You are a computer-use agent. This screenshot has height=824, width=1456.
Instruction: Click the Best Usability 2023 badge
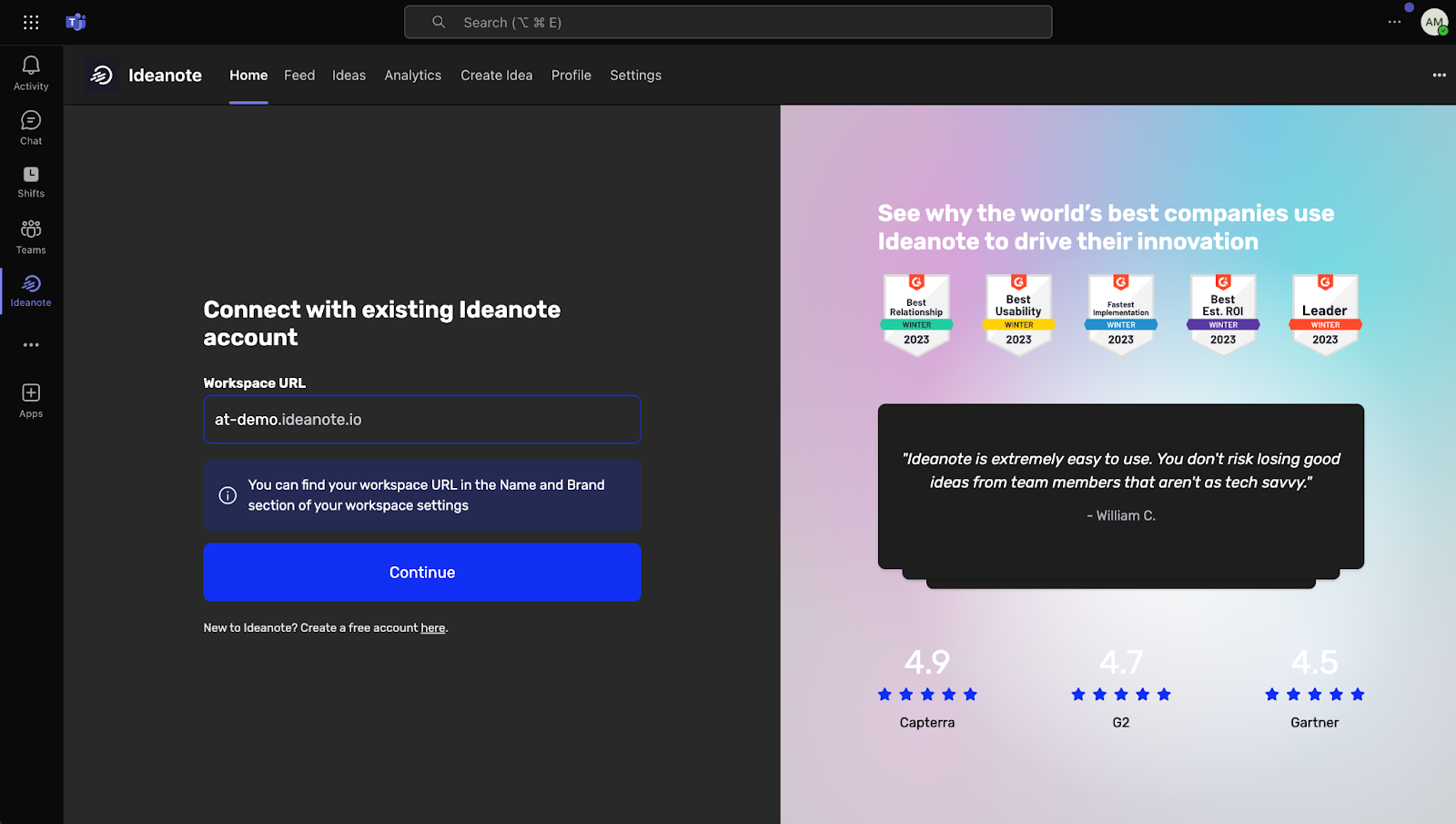[x=1018, y=315]
